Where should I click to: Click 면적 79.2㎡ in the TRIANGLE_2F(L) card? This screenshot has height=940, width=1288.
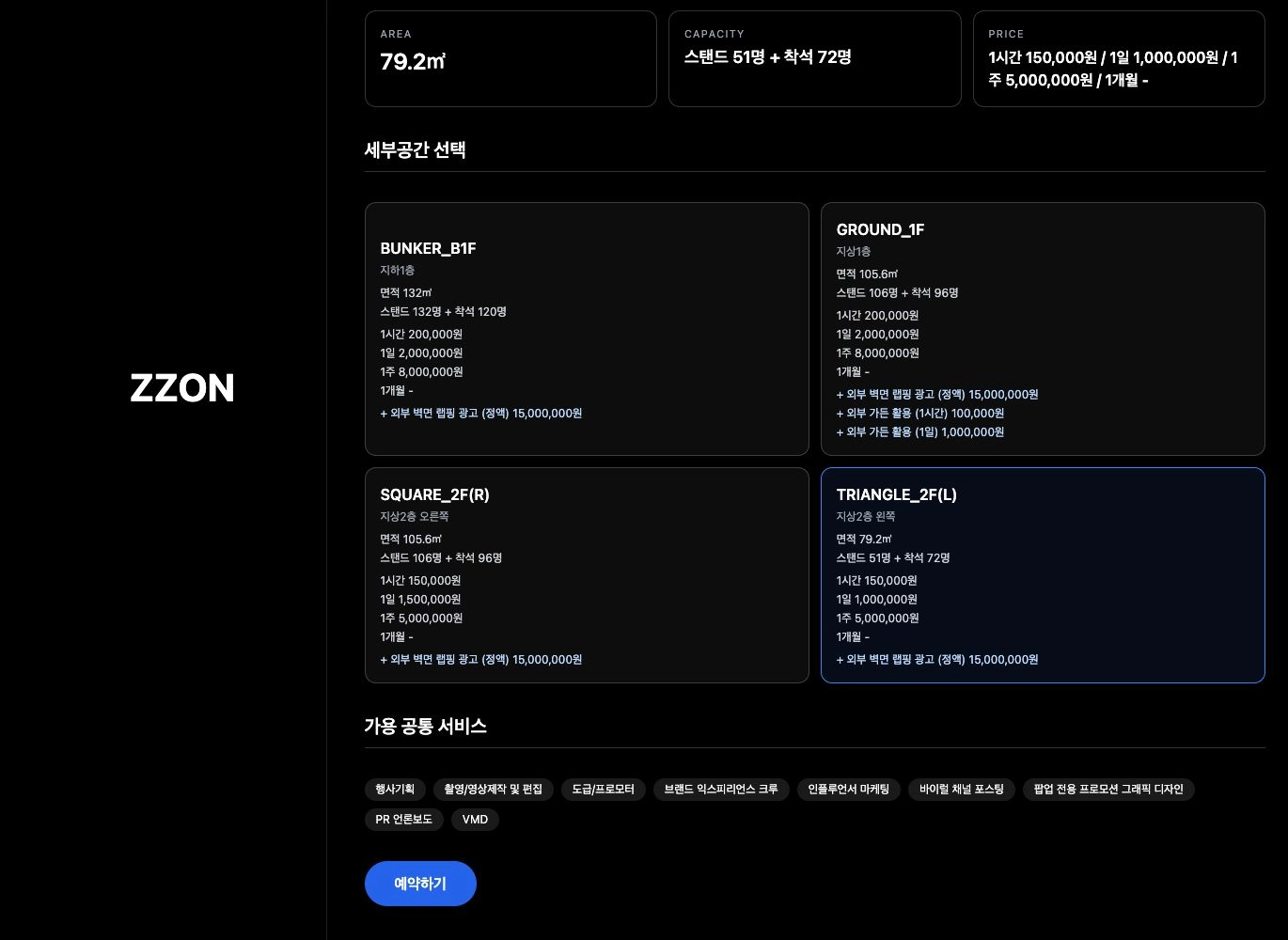pyautogui.click(x=864, y=540)
